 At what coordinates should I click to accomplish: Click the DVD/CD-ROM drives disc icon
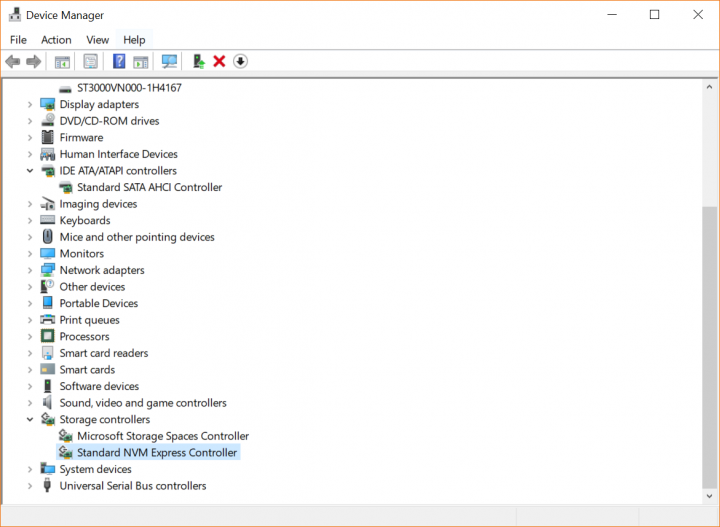(47, 121)
